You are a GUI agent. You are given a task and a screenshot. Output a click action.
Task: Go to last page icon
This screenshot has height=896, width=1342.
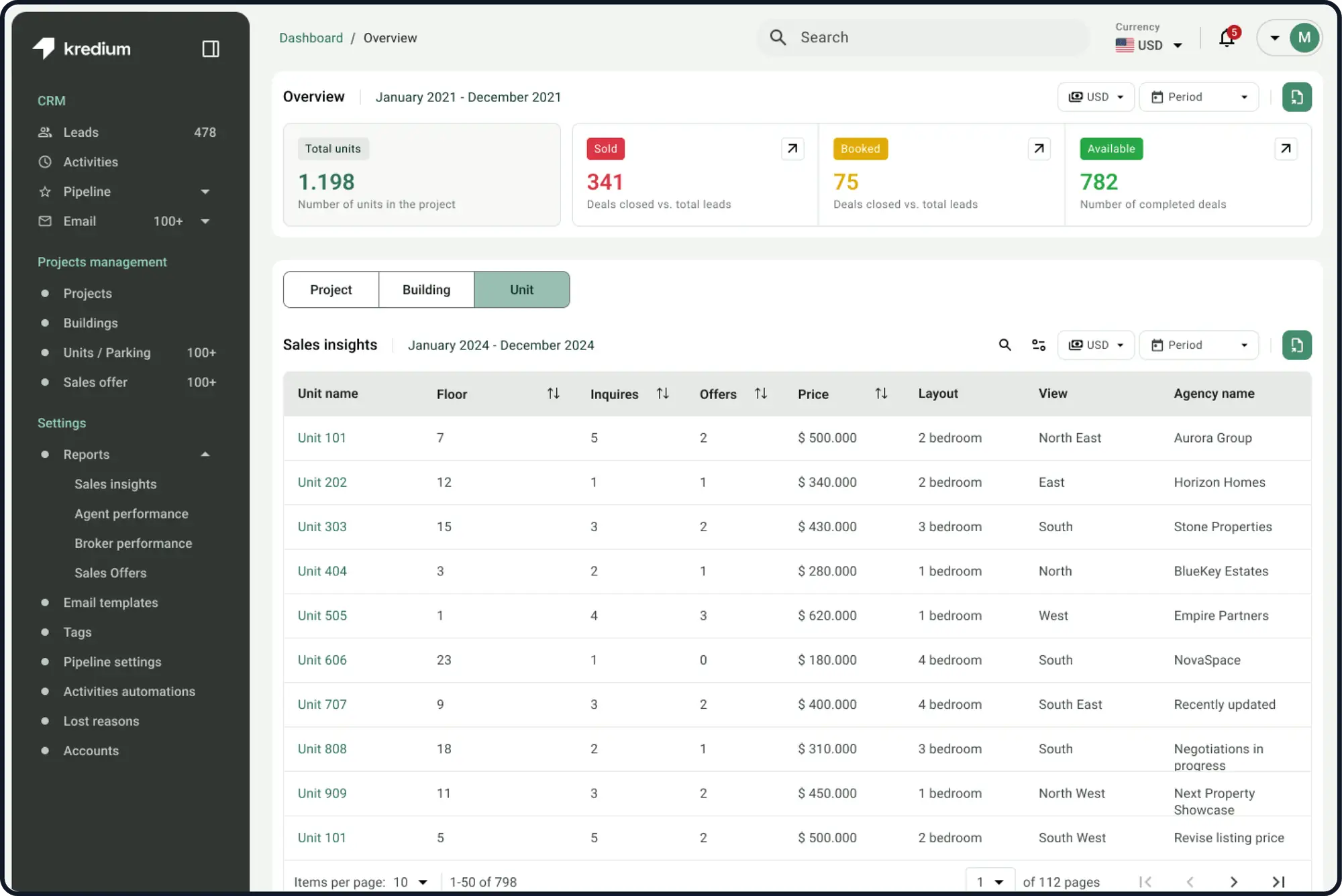(1279, 882)
